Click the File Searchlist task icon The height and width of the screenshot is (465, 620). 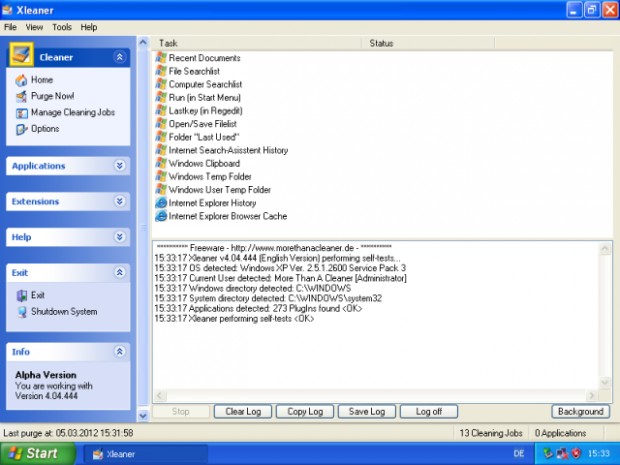point(161,71)
